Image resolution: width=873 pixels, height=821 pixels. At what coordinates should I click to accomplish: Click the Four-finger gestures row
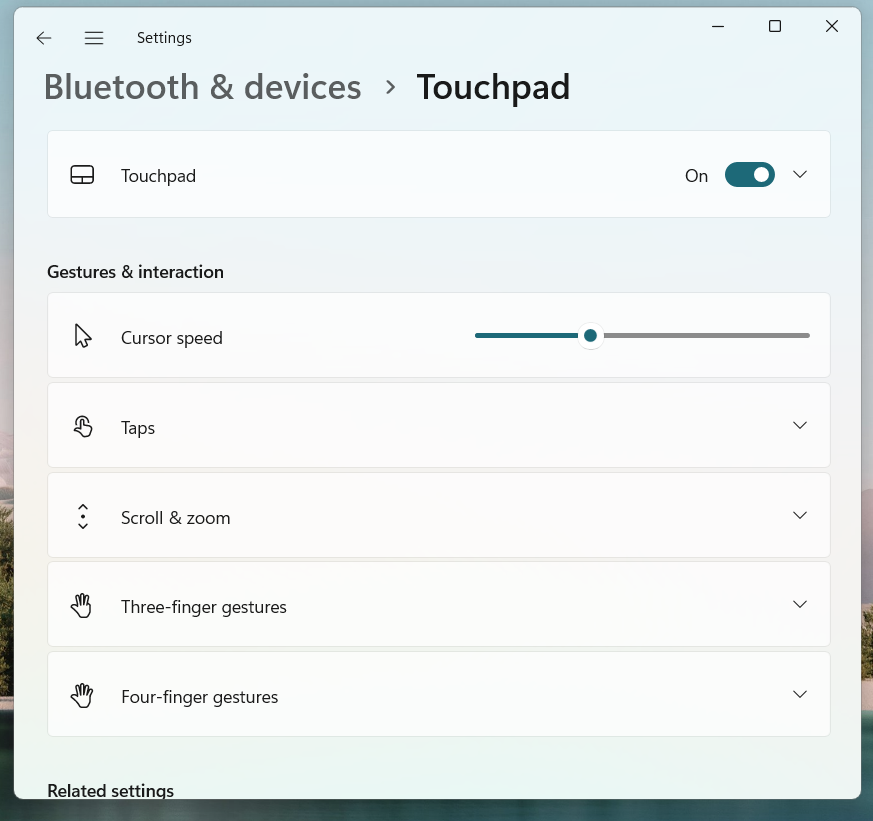click(438, 694)
